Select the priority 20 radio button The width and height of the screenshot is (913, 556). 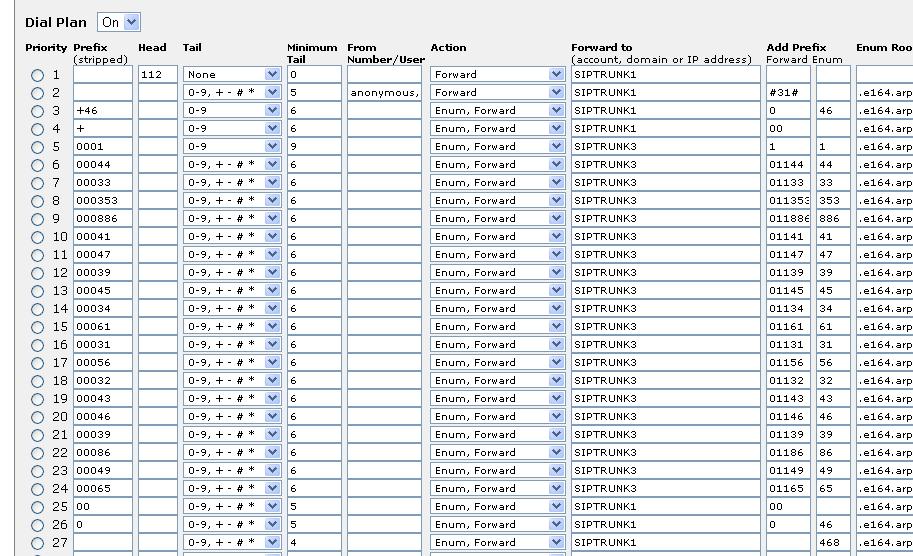[38, 417]
